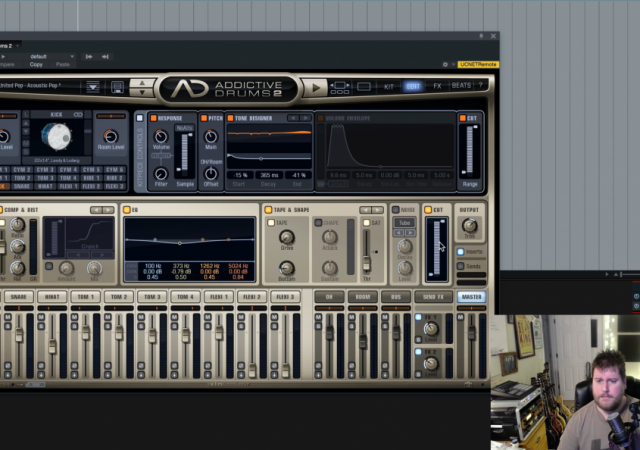This screenshot has width=640, height=450.
Task: Click the kick drum image
Action: pyautogui.click(x=56, y=137)
